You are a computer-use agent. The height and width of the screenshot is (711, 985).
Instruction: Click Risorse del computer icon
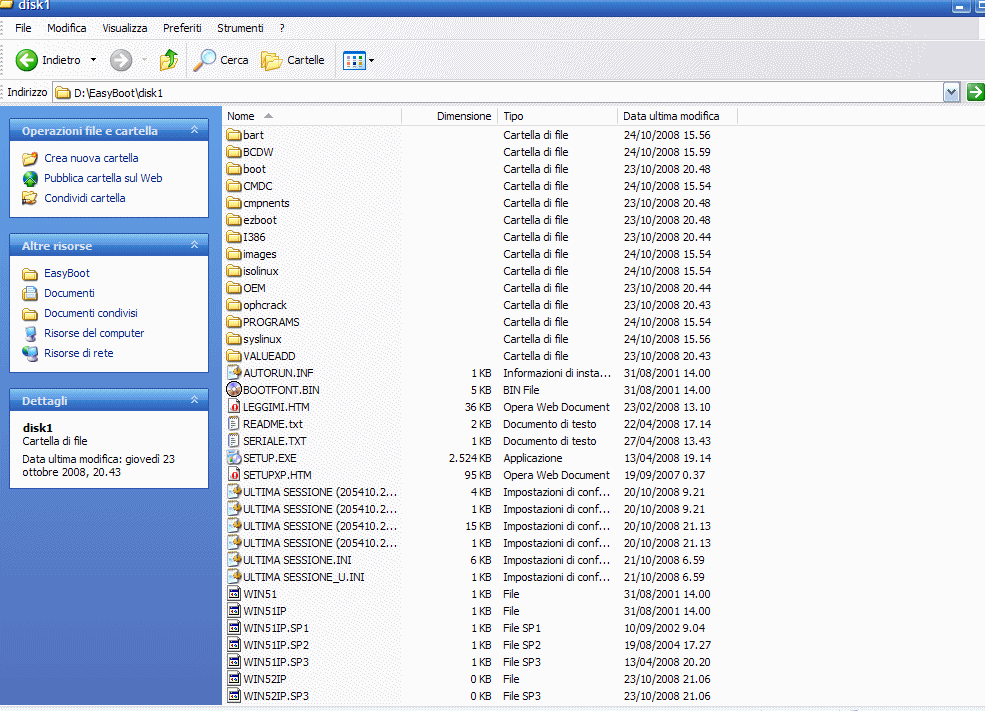[x=30, y=334]
